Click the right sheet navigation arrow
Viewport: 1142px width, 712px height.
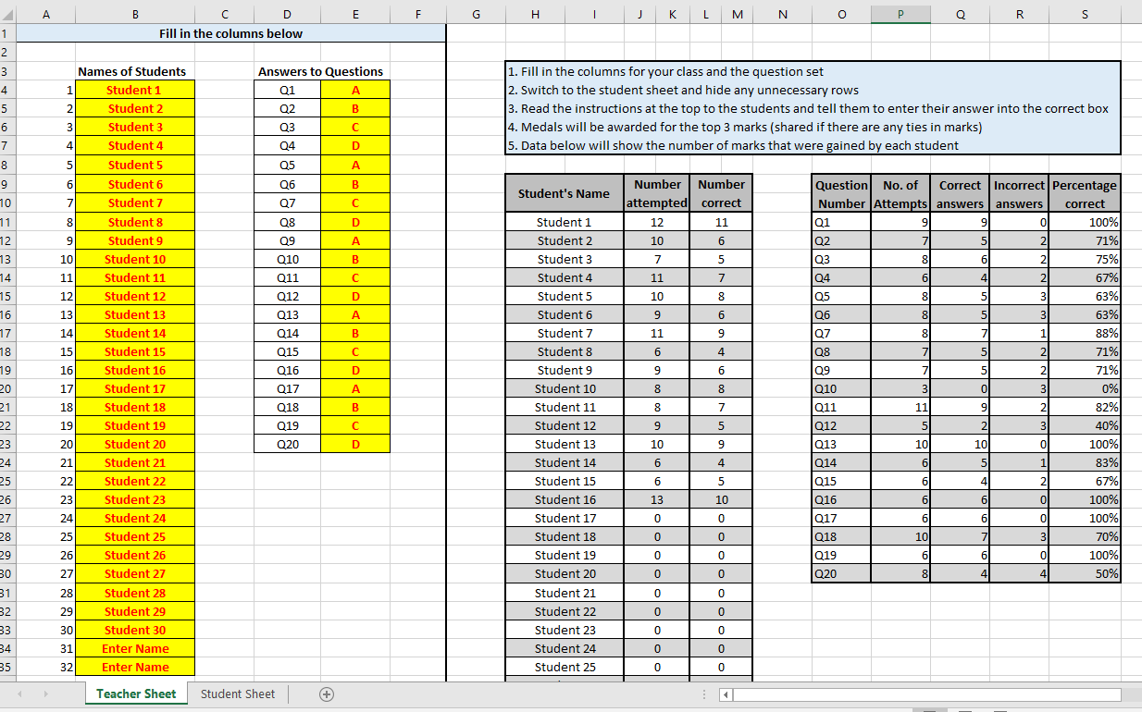(x=46, y=693)
